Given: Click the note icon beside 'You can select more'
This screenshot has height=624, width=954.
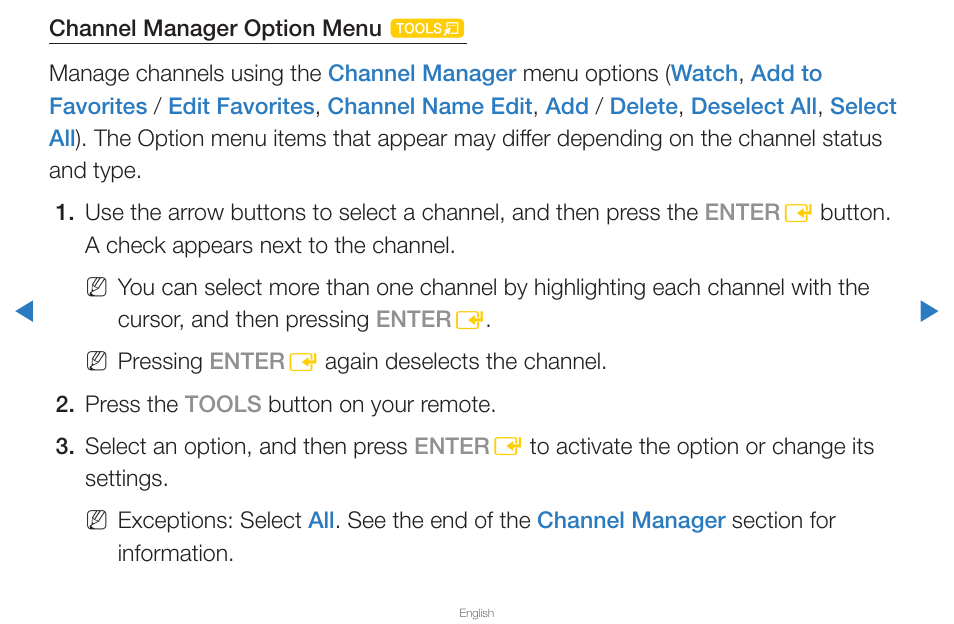Looking at the screenshot, I should point(97,287).
